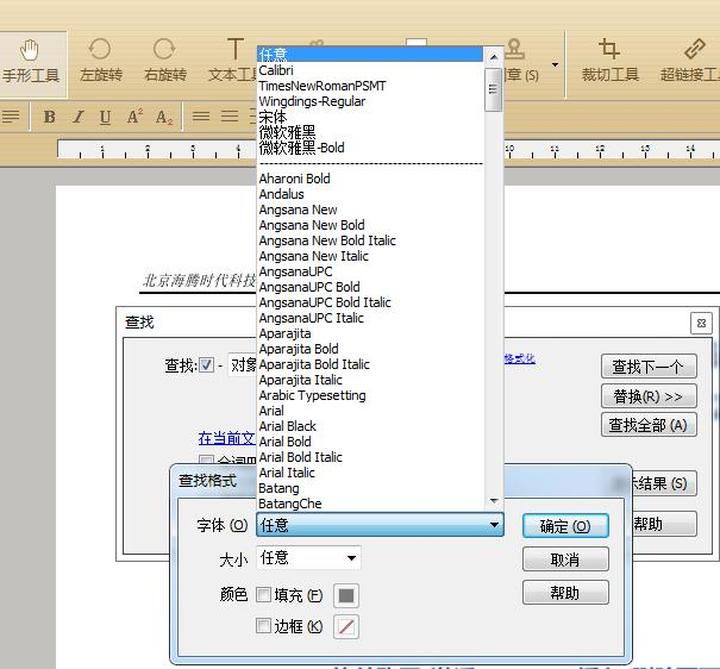Select AngsanaUPC font
The width and height of the screenshot is (720, 669).
coord(370,271)
